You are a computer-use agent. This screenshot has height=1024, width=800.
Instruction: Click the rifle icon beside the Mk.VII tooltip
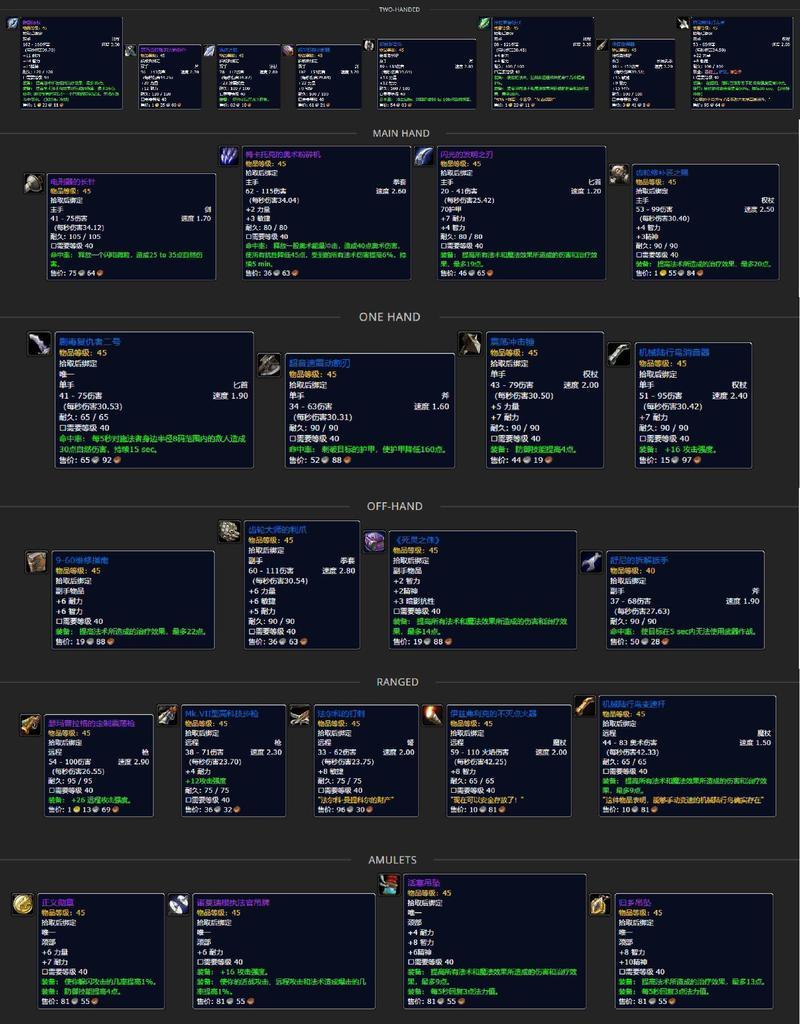(167, 714)
